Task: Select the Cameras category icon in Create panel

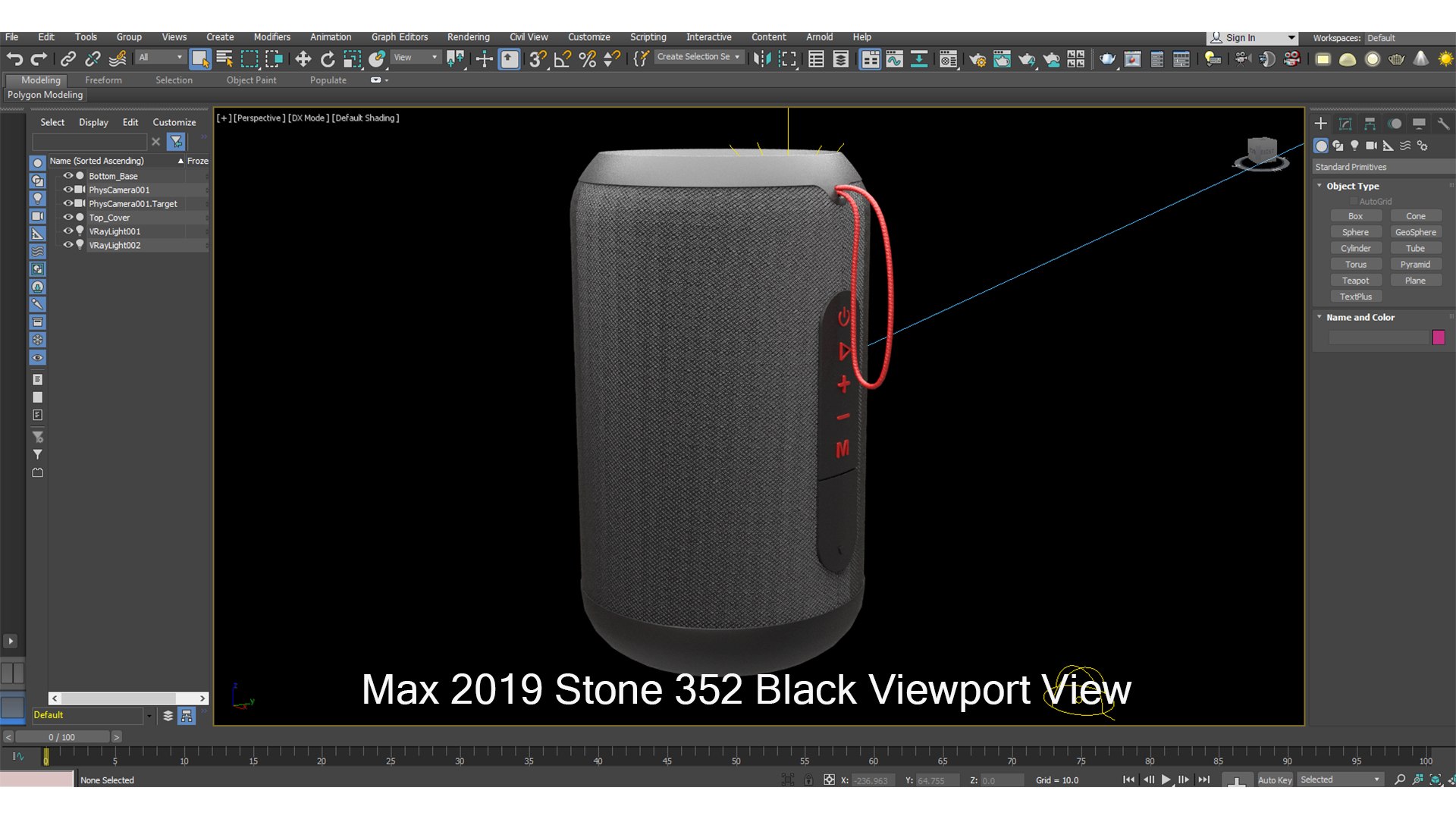Action: (1371, 146)
